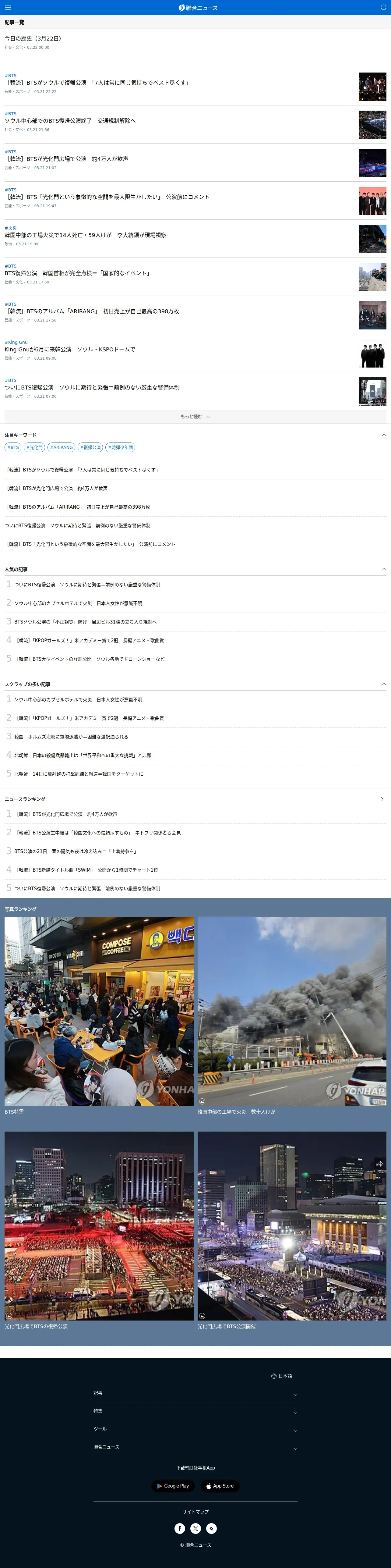Click the globe language icon 日本語
Image resolution: width=391 pixels, height=1568 pixels.
[x=282, y=1376]
